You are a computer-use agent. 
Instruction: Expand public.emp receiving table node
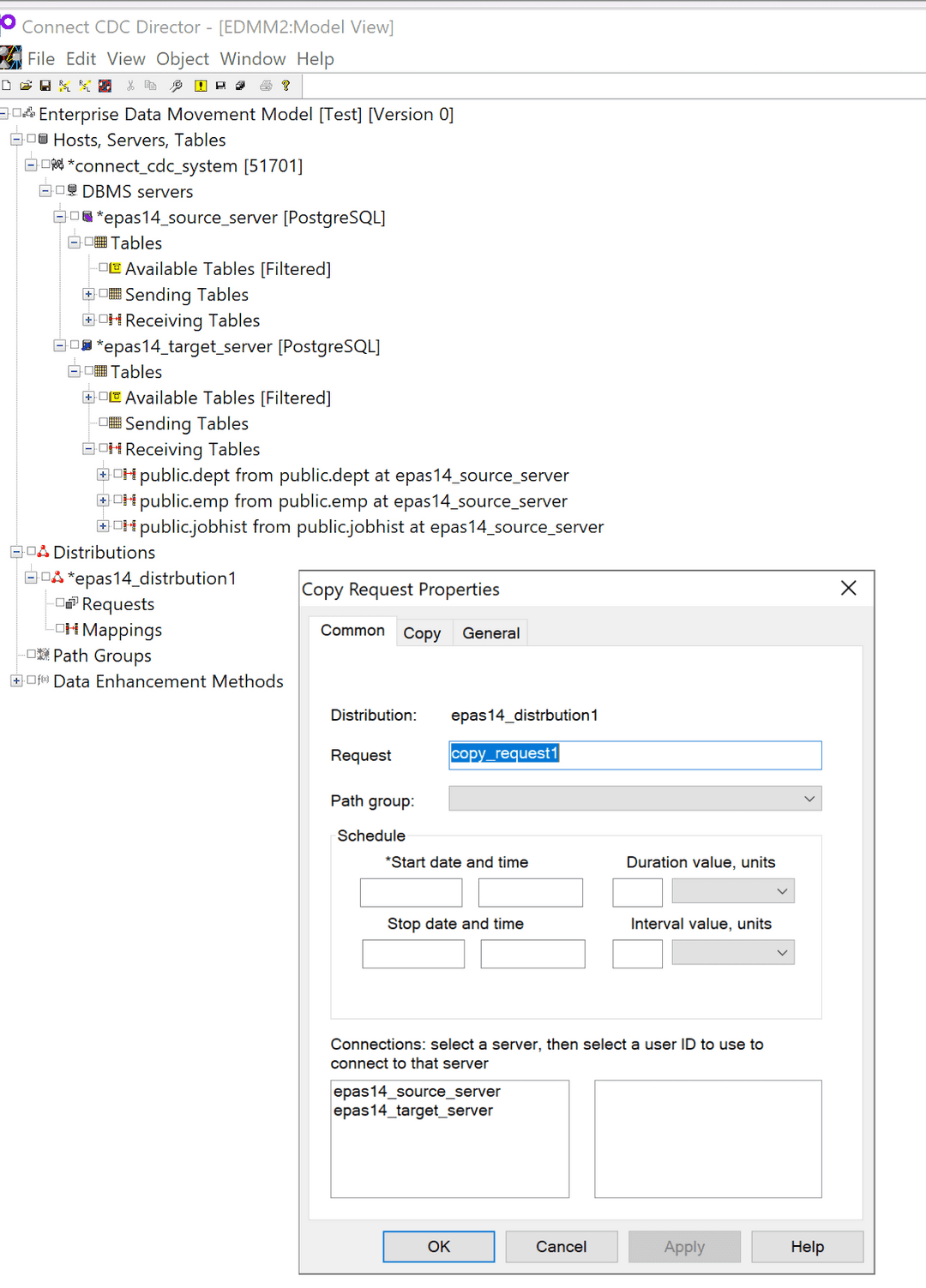pyautogui.click(x=103, y=500)
